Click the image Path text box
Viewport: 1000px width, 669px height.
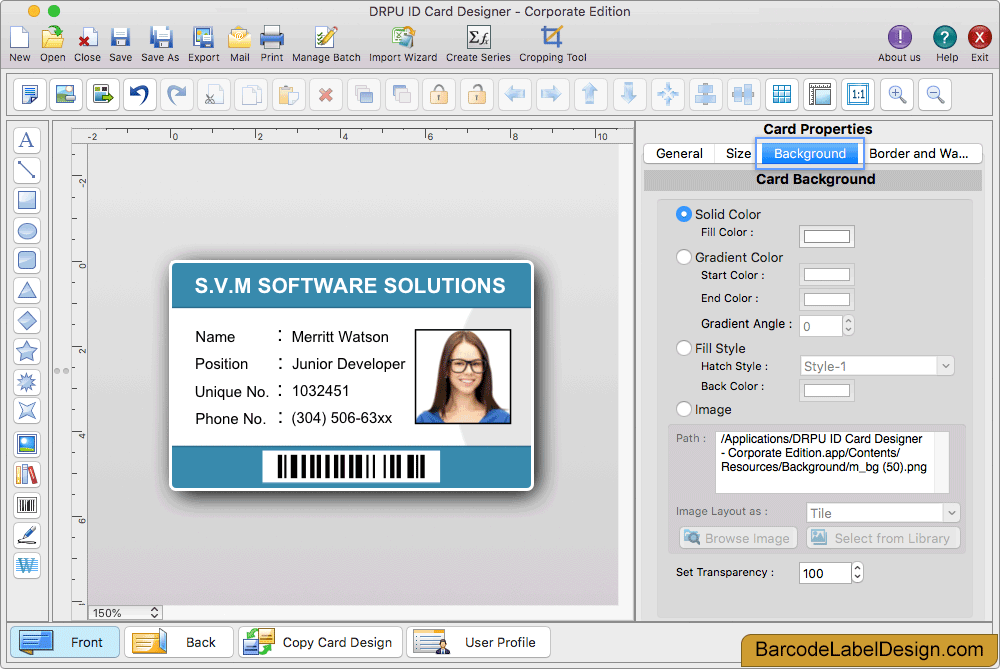click(x=832, y=462)
